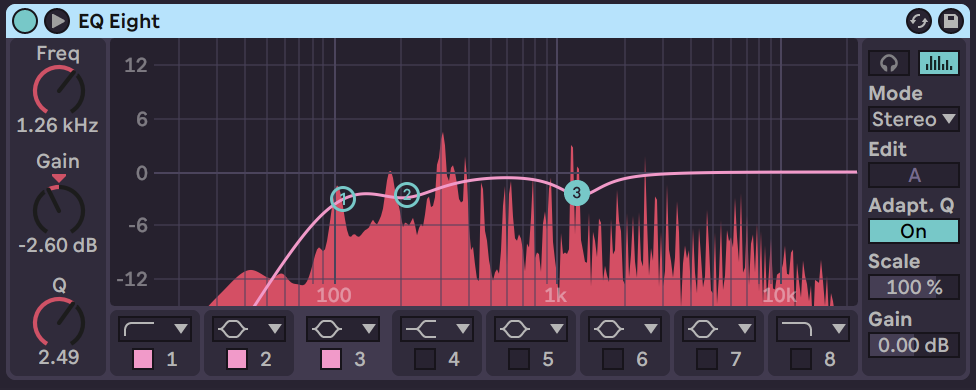The height and width of the screenshot is (390, 976).
Task: Open band 6 filter type dropdown
Action: pos(625,328)
